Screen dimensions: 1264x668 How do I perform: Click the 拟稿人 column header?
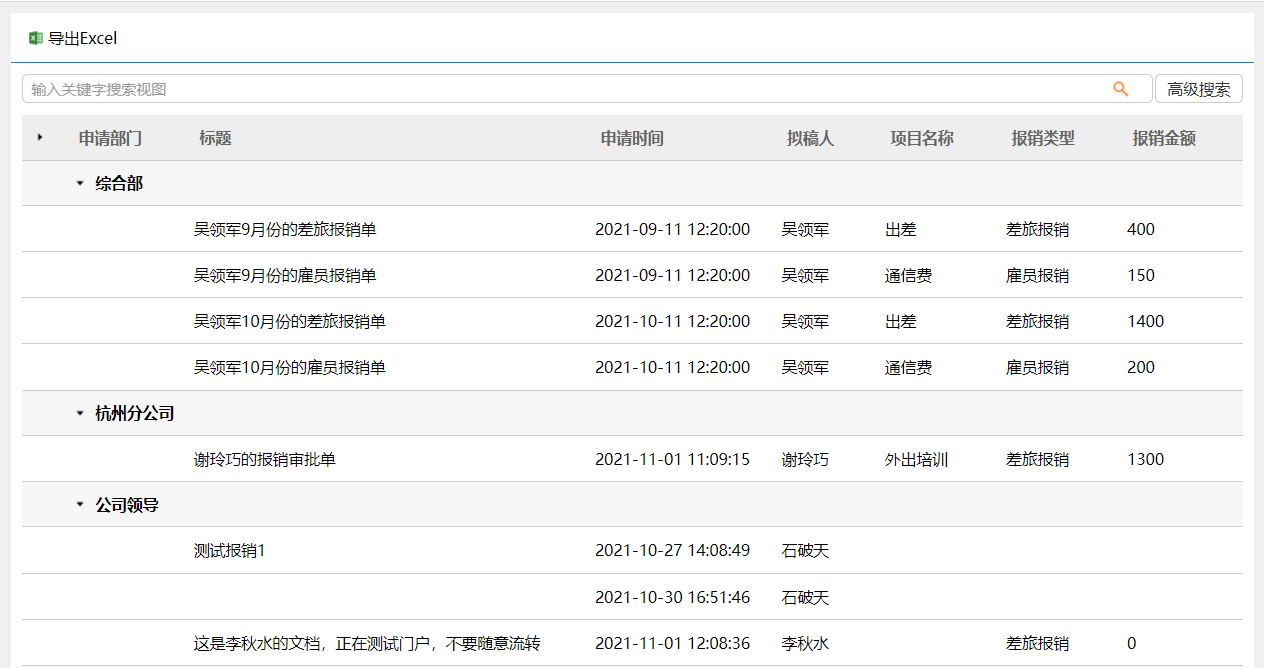click(810, 138)
